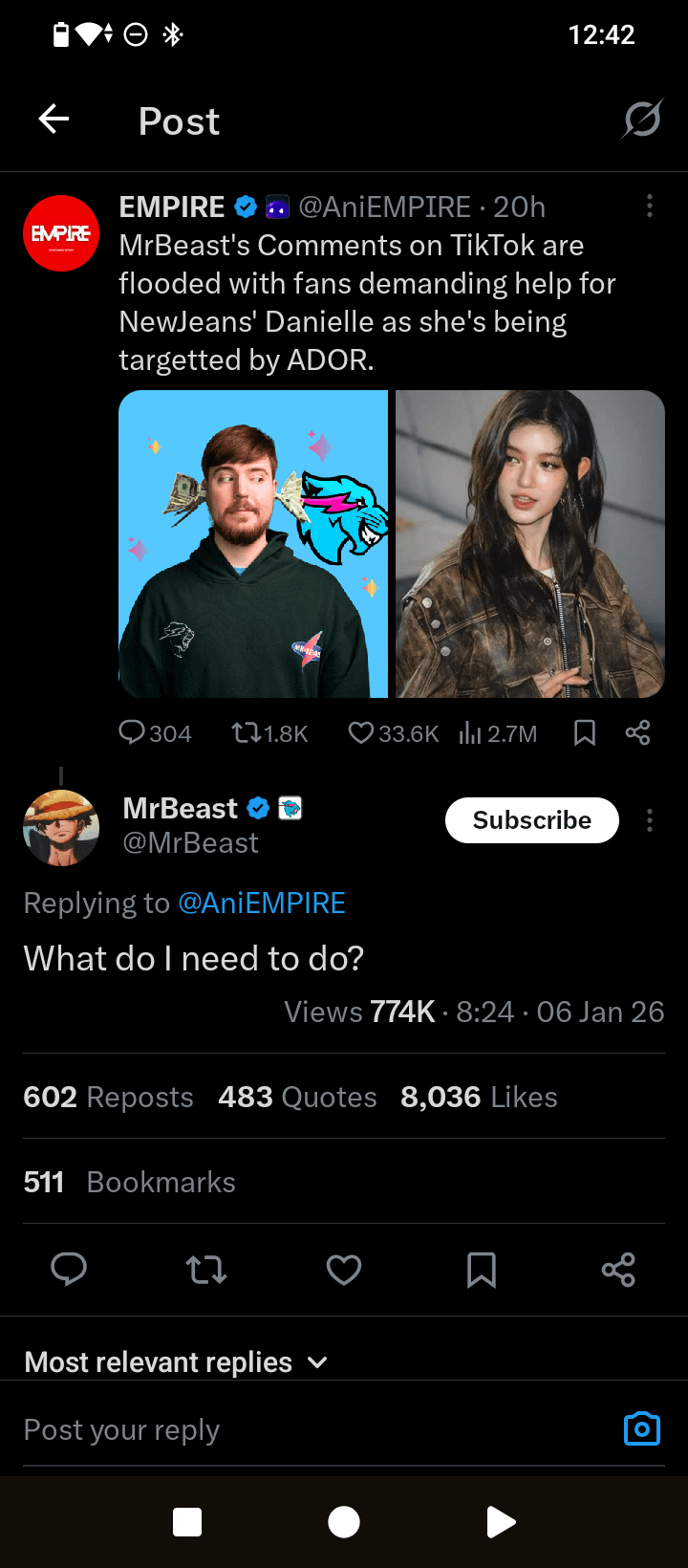Image resolution: width=688 pixels, height=1568 pixels.
Task: View the 483 Quotes list
Action: [297, 1097]
